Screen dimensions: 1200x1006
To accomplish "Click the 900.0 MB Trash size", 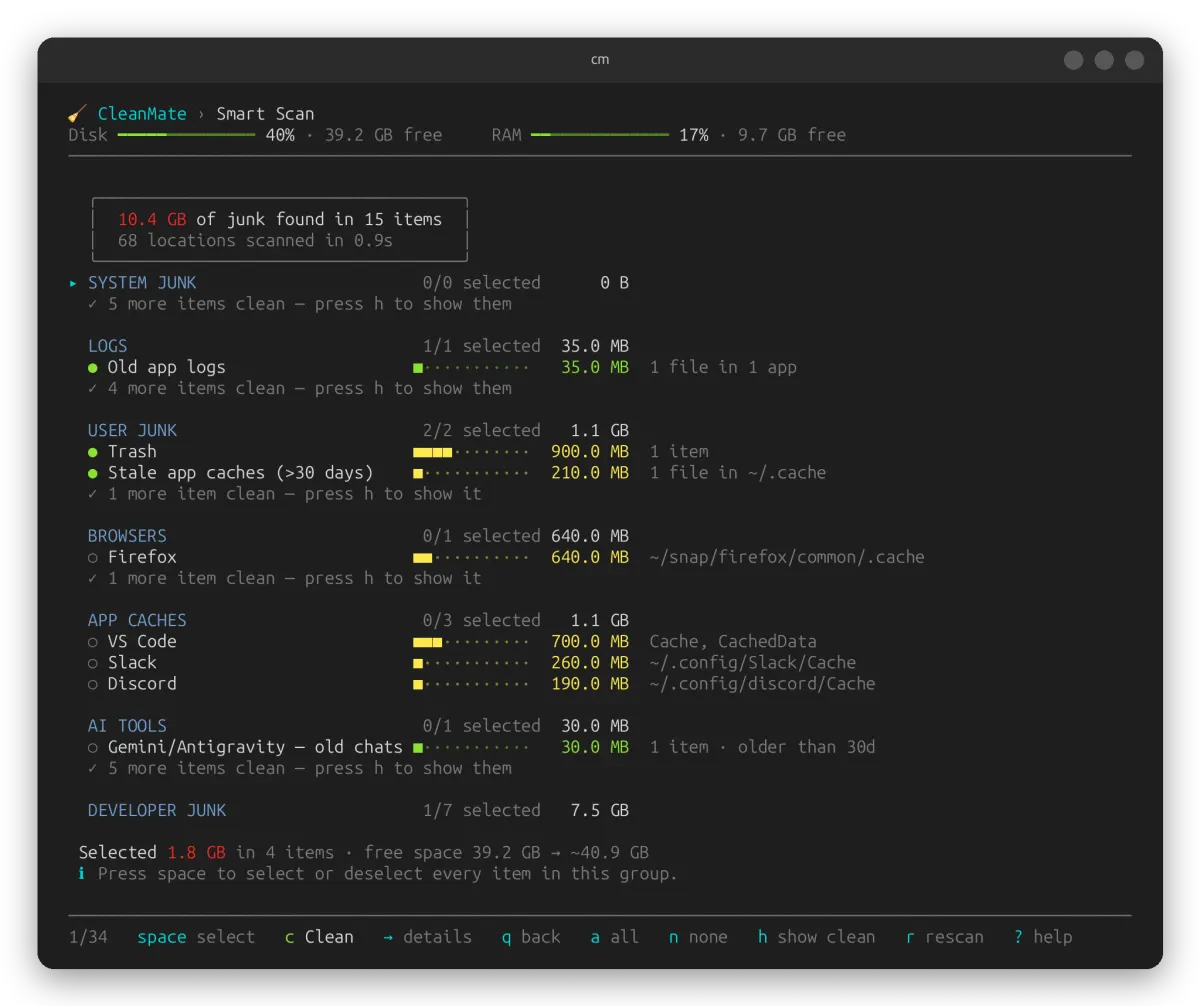I will (x=590, y=452).
